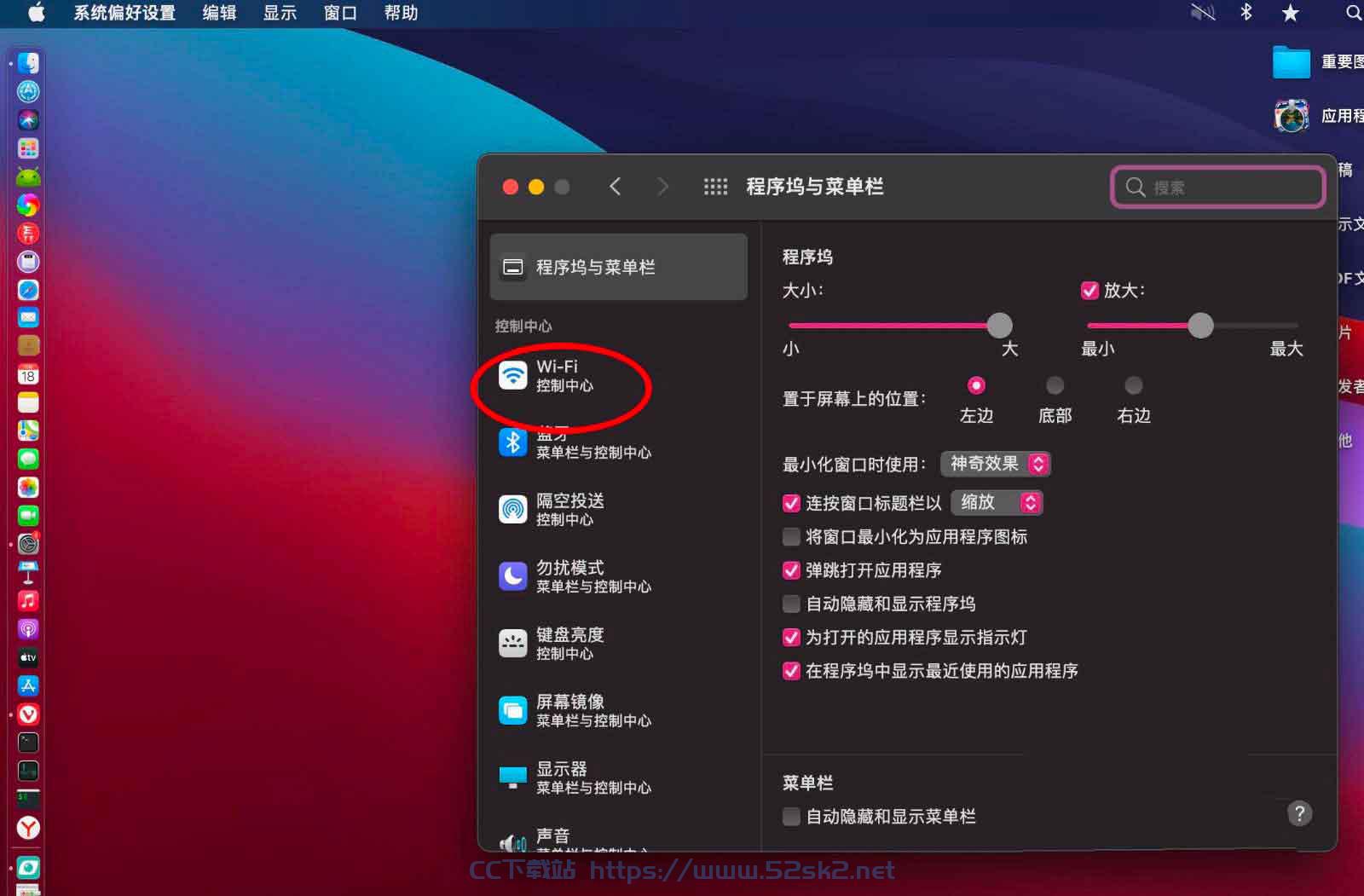Open the Vivaldi browser in the dock

[x=28, y=714]
